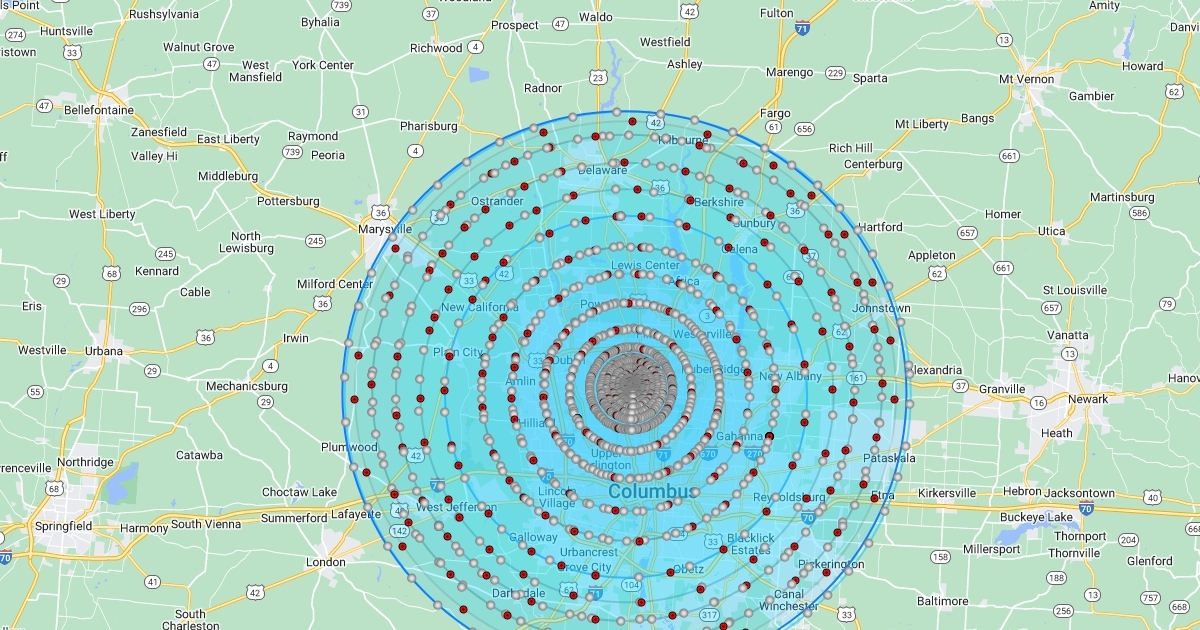
Task: Click the route 274 shield near Huntsville
Action: 15,35
